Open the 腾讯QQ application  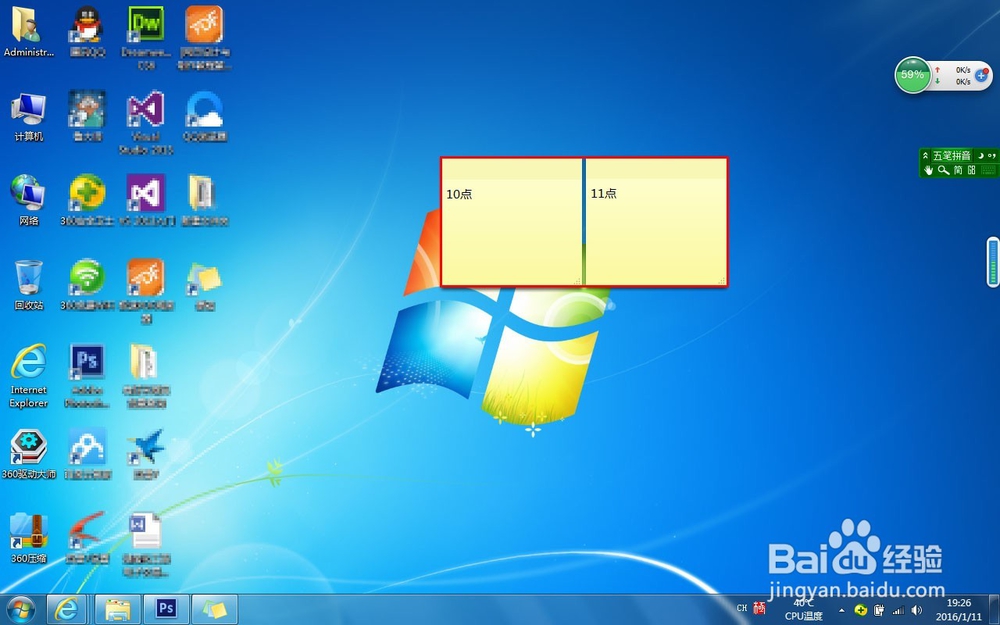[86, 25]
